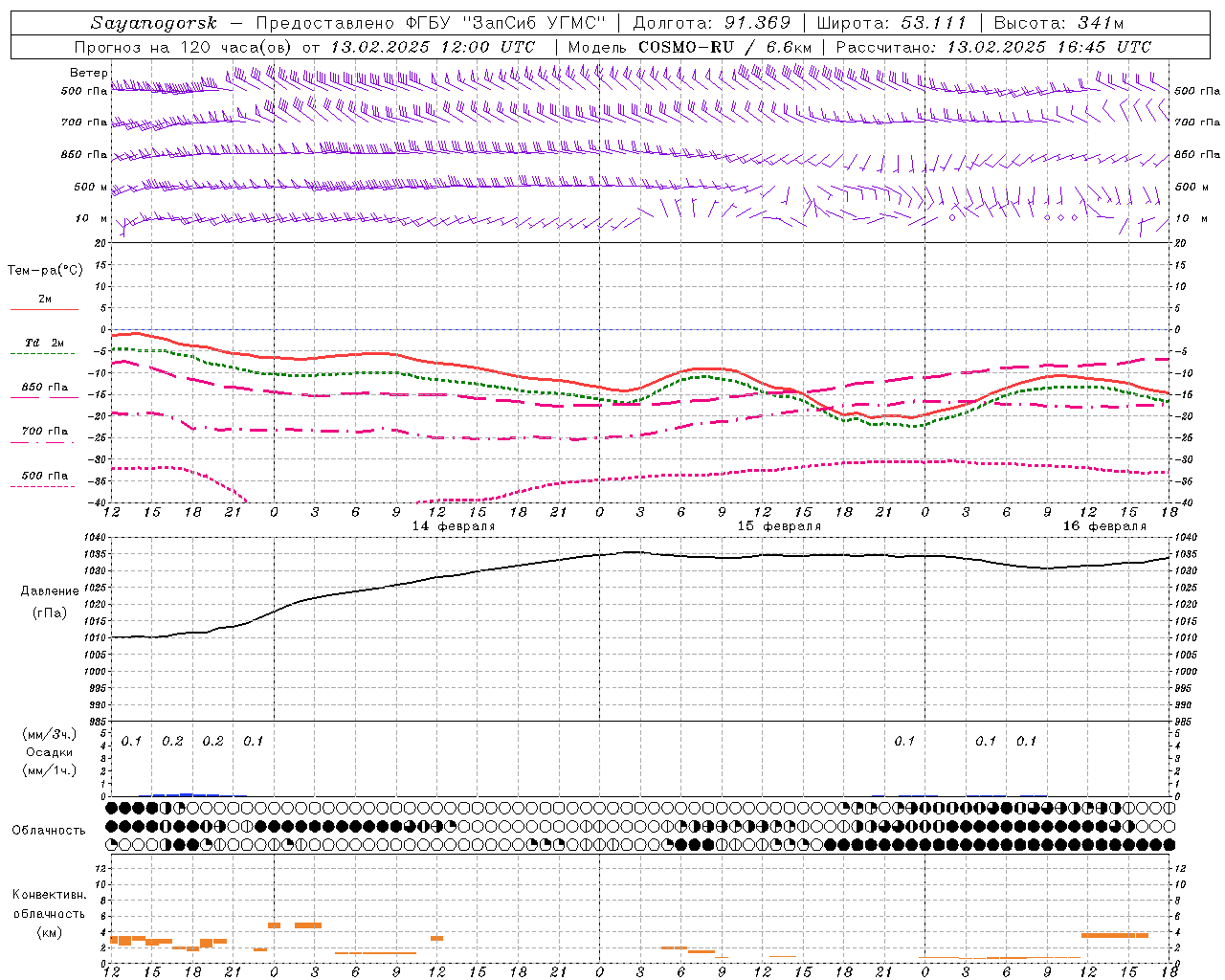Click the 'Облачность' cloud cover label
The width and height of the screenshot is (1225, 980).
pyautogui.click(x=49, y=831)
